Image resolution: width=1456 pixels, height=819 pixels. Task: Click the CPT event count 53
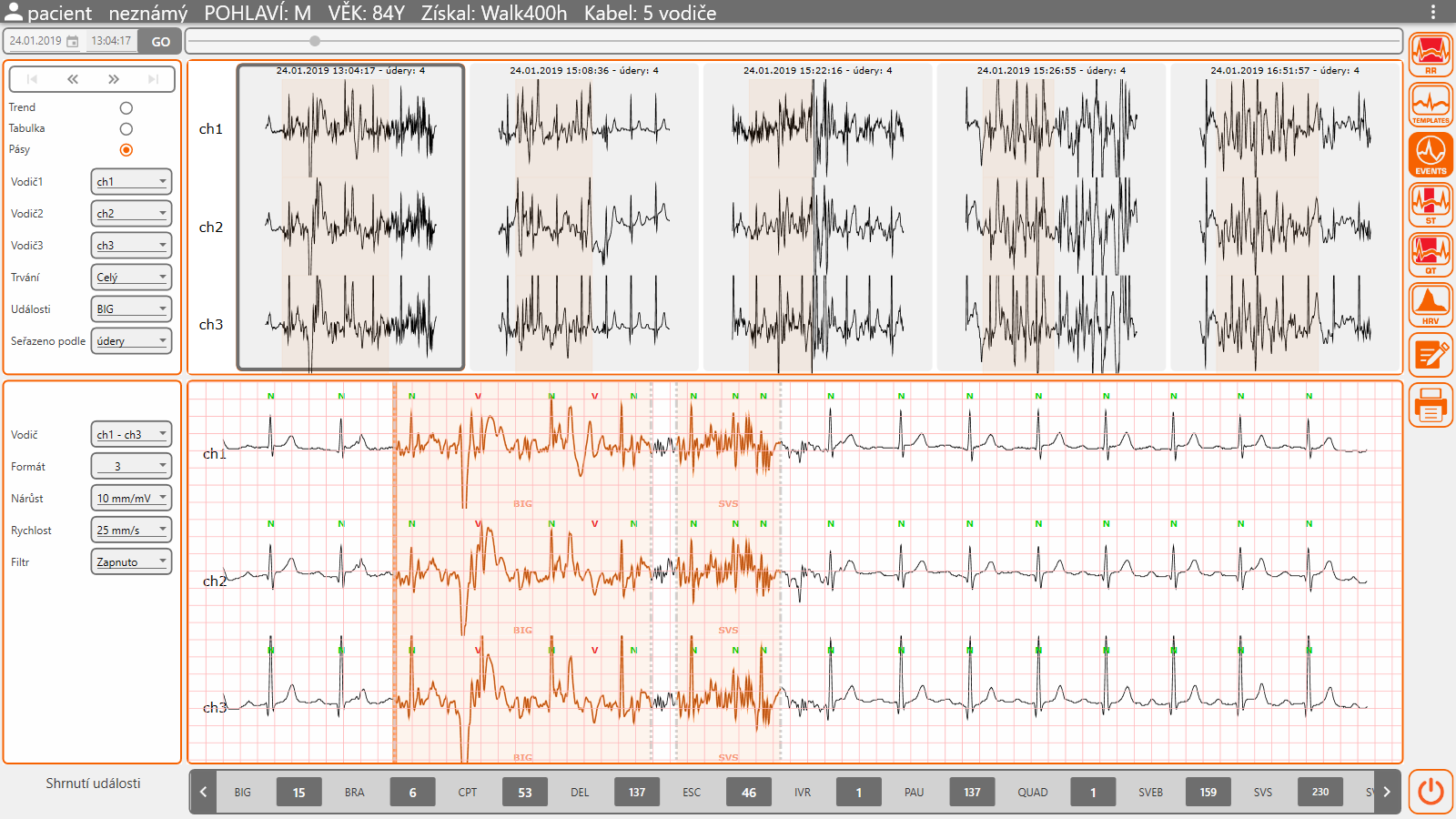pyautogui.click(x=525, y=792)
